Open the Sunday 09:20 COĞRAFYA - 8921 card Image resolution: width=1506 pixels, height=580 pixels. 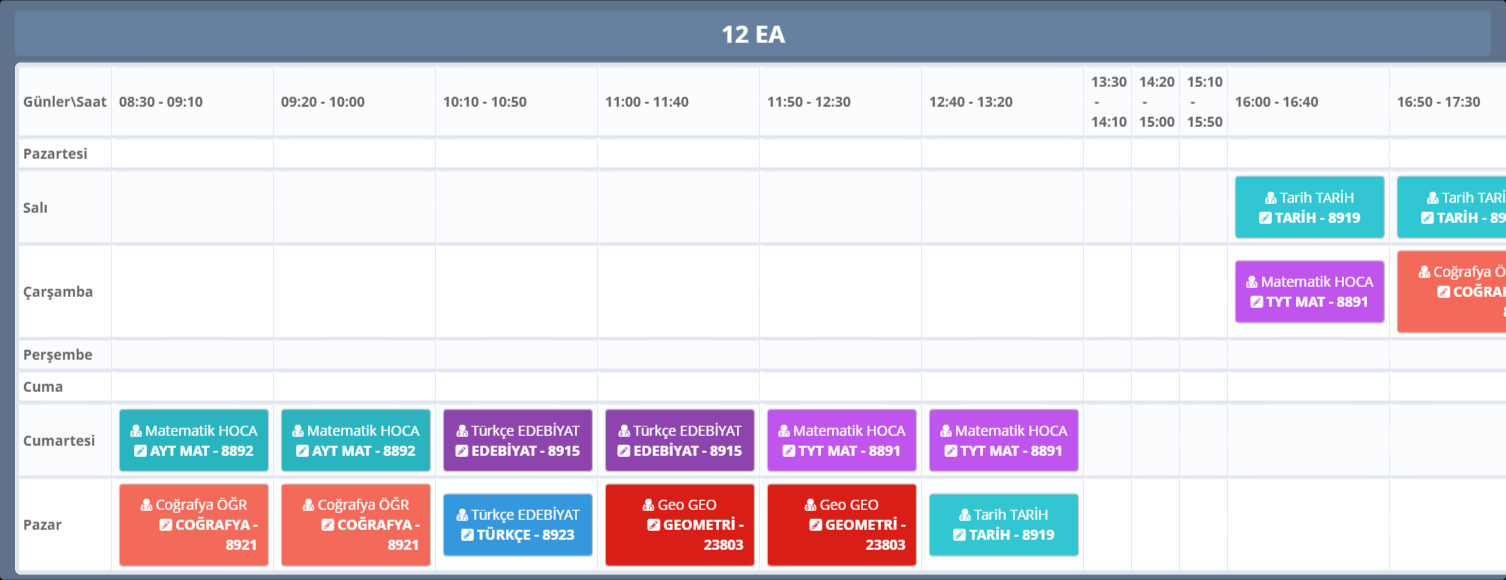[x=355, y=525]
